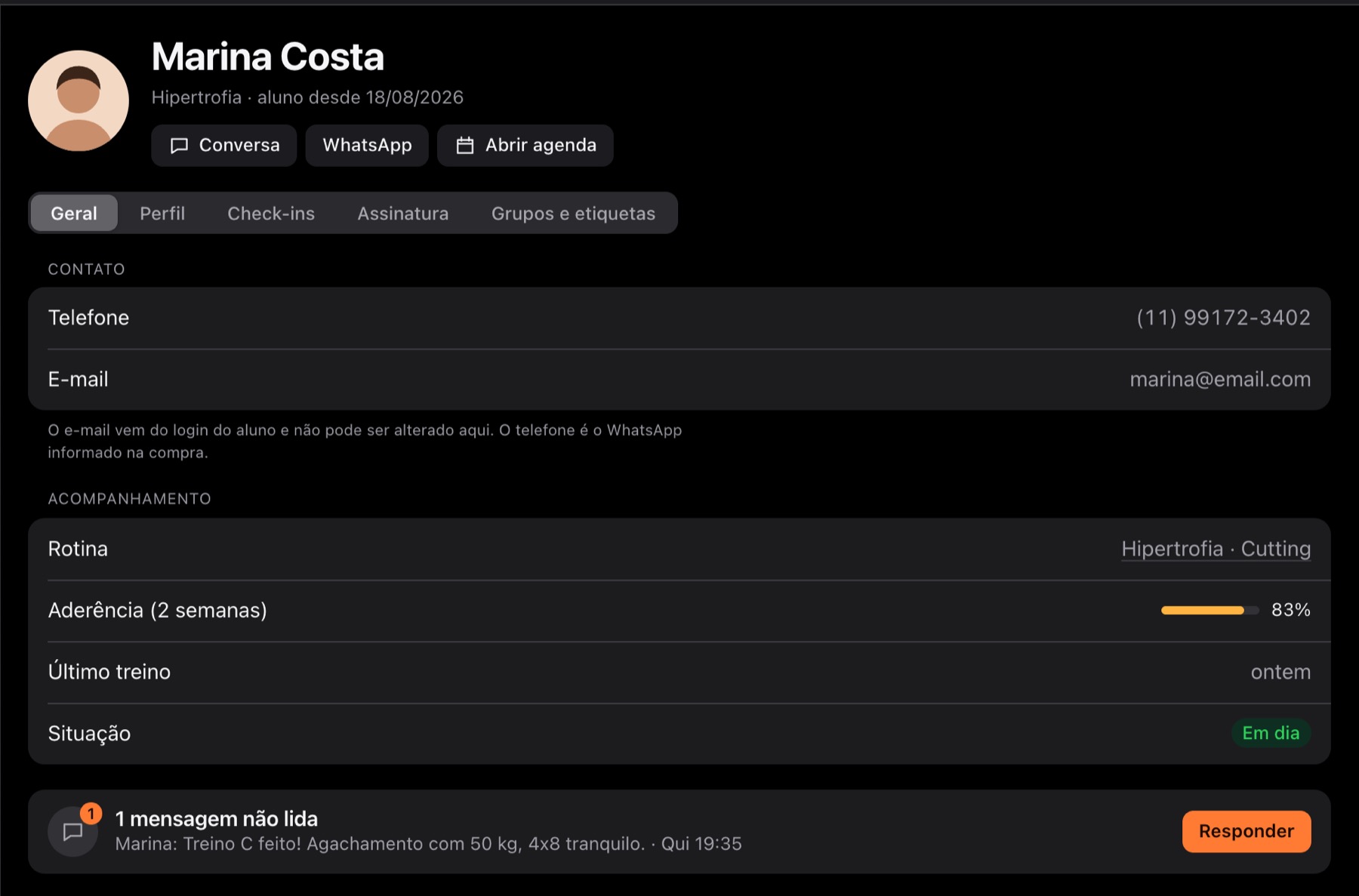Click the 83% adherence value
The width and height of the screenshot is (1359, 896).
(1291, 610)
